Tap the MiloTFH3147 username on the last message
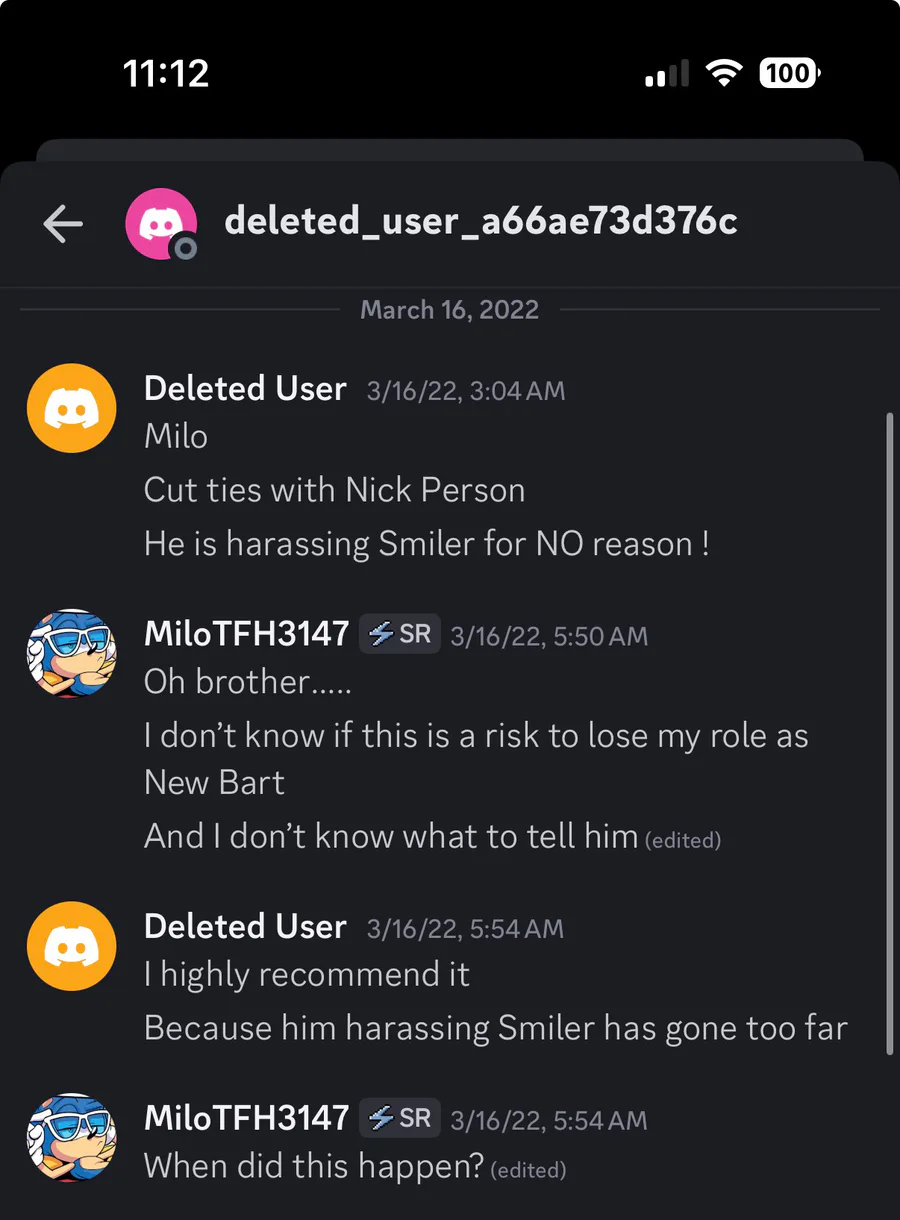Screen dimensions: 900x1220 pos(246,1118)
